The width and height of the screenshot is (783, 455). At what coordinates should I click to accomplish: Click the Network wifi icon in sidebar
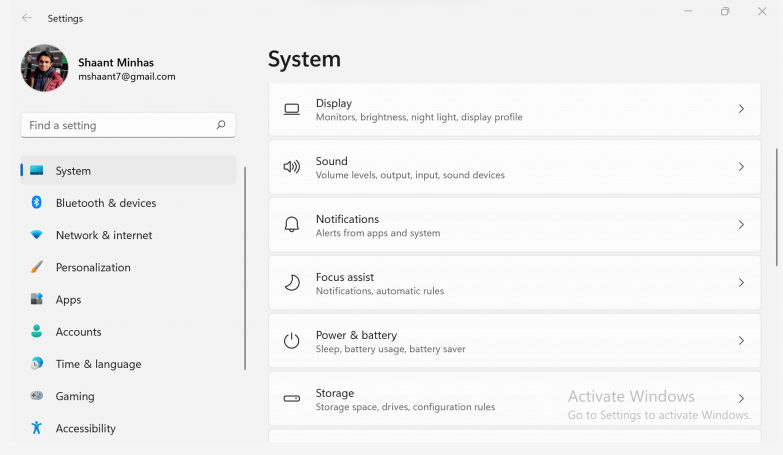tap(36, 235)
